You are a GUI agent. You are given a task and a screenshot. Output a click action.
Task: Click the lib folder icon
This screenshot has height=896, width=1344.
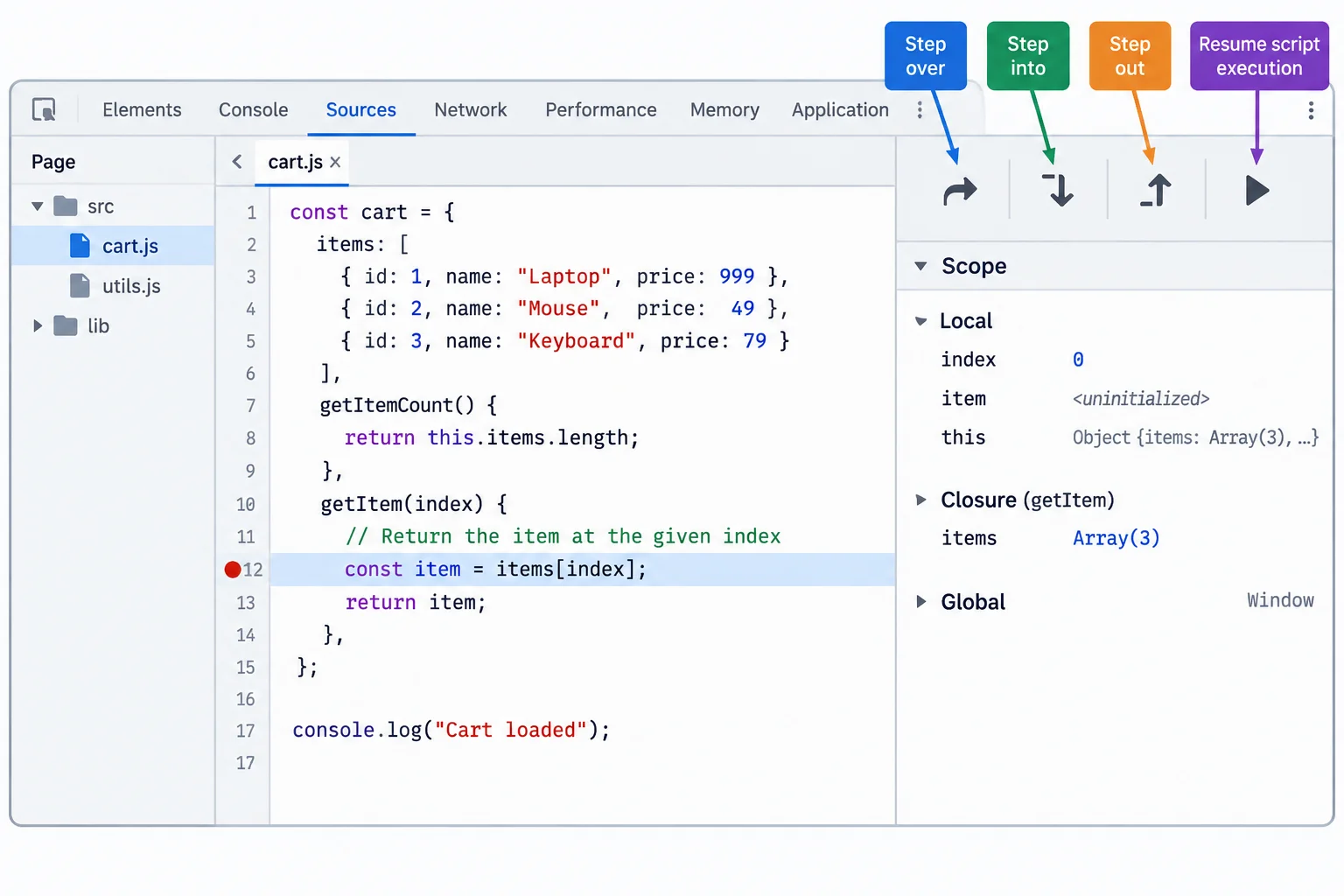tap(66, 325)
